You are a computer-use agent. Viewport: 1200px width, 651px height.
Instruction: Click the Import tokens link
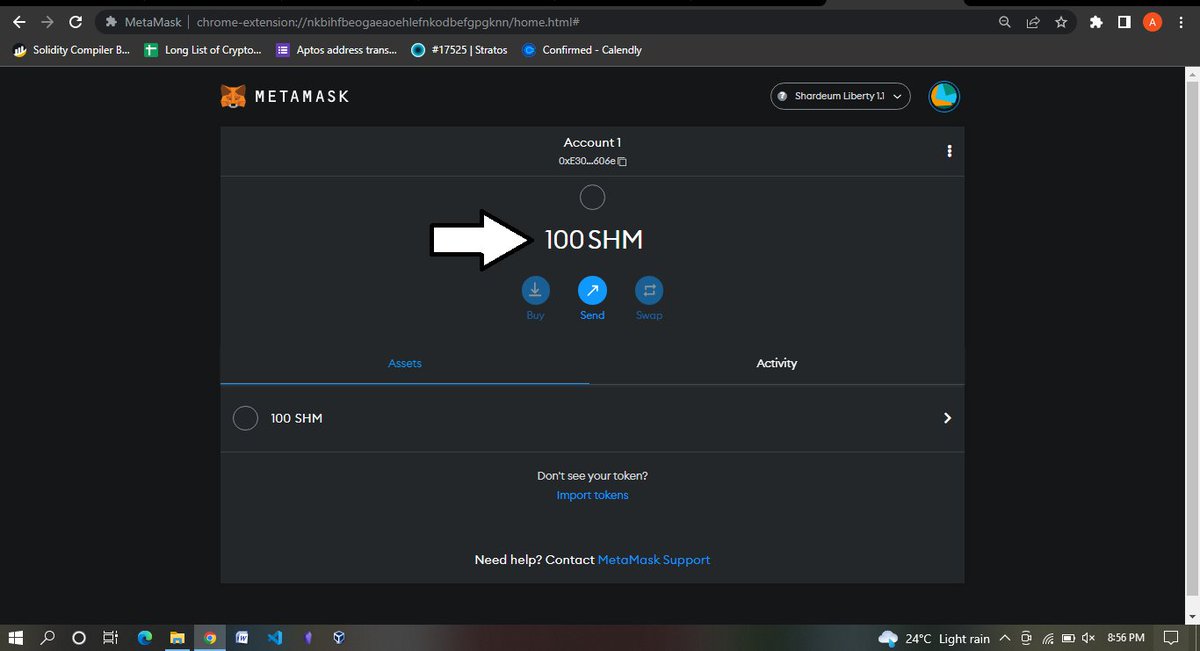[x=592, y=495]
